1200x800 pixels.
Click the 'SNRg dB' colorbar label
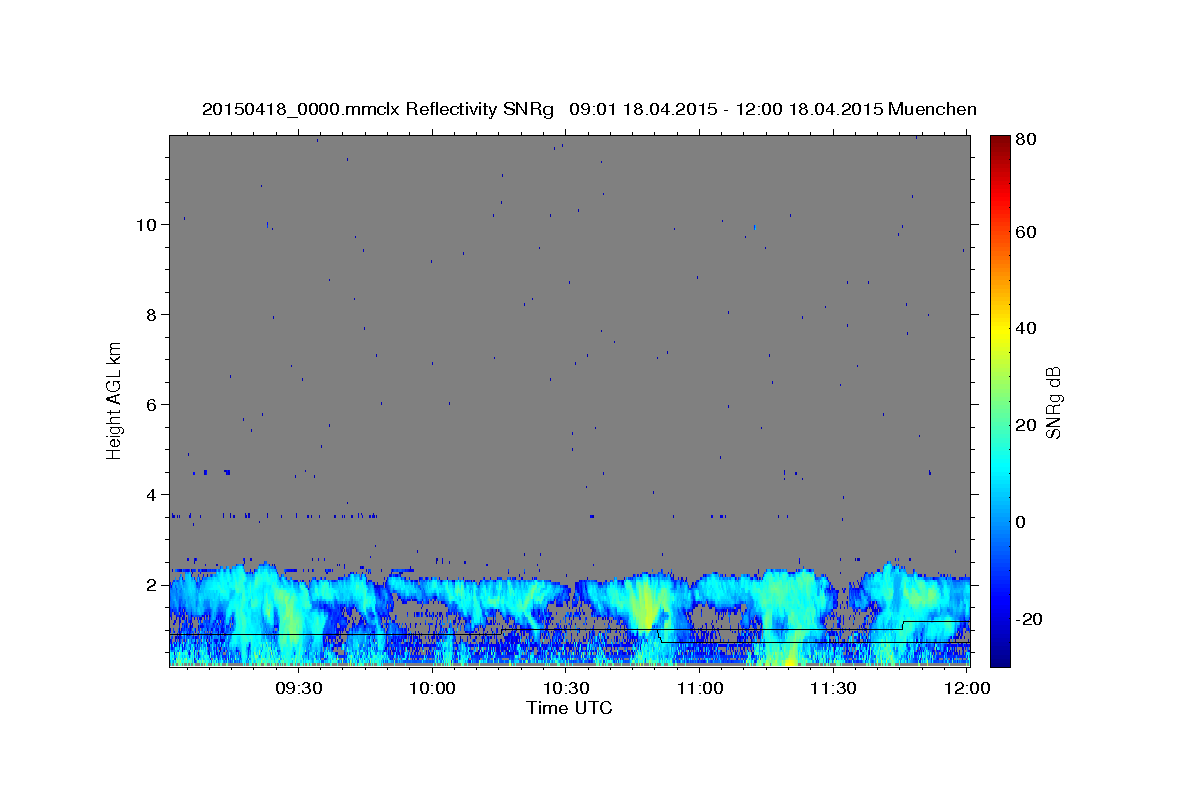[1053, 402]
